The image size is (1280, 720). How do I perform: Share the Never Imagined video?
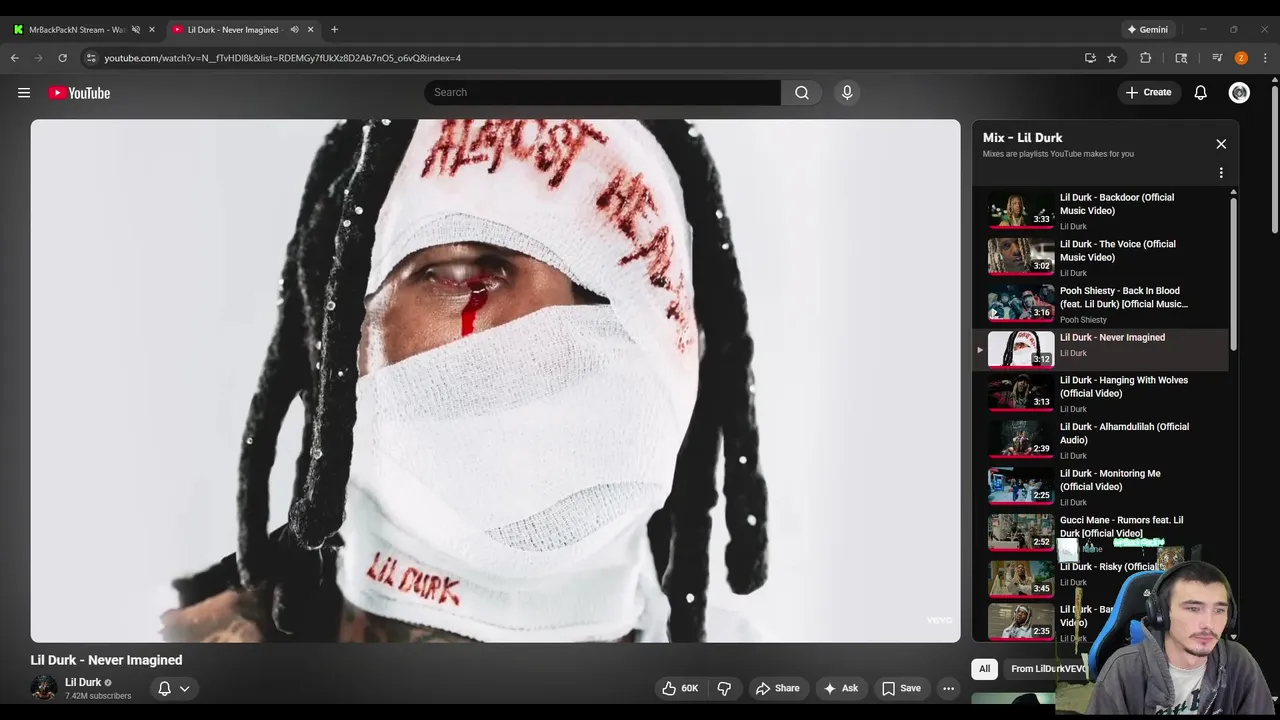click(777, 688)
